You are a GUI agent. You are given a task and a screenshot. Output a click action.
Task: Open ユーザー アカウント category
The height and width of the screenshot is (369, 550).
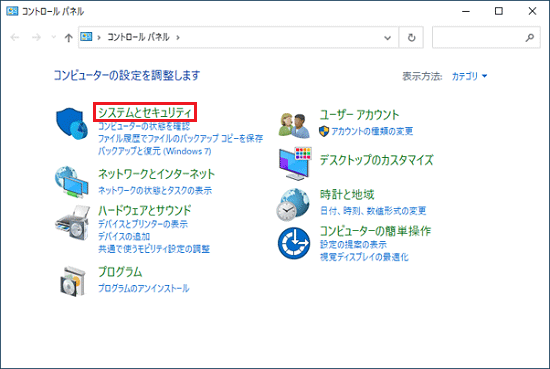pos(359,115)
